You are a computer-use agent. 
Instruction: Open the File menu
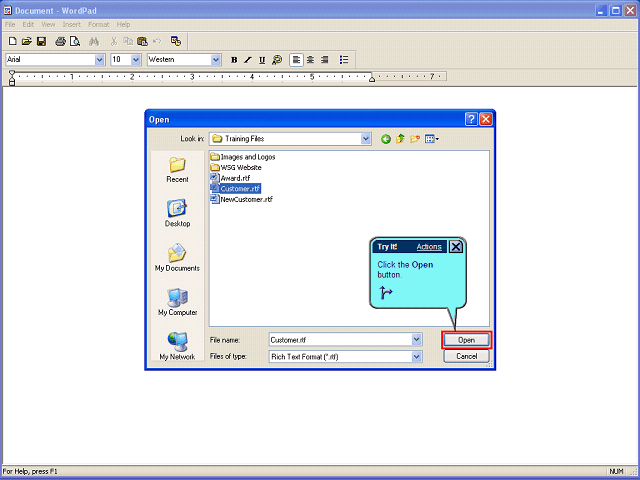pyautogui.click(x=10, y=24)
